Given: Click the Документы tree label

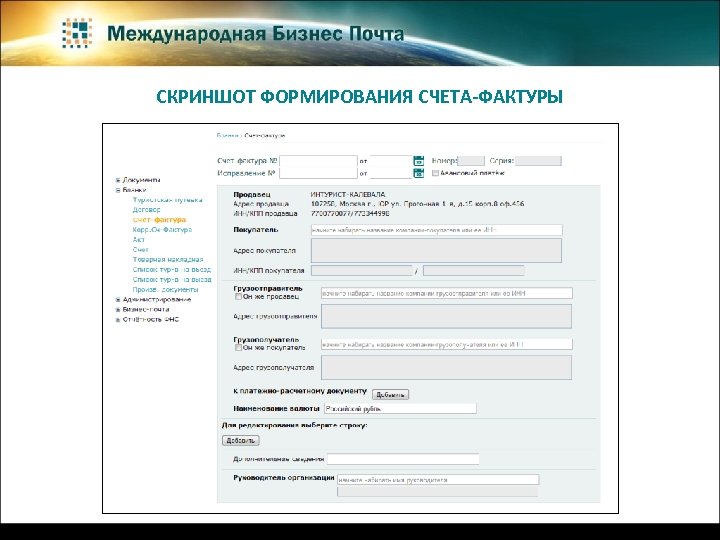Looking at the screenshot, I should pos(141,180).
